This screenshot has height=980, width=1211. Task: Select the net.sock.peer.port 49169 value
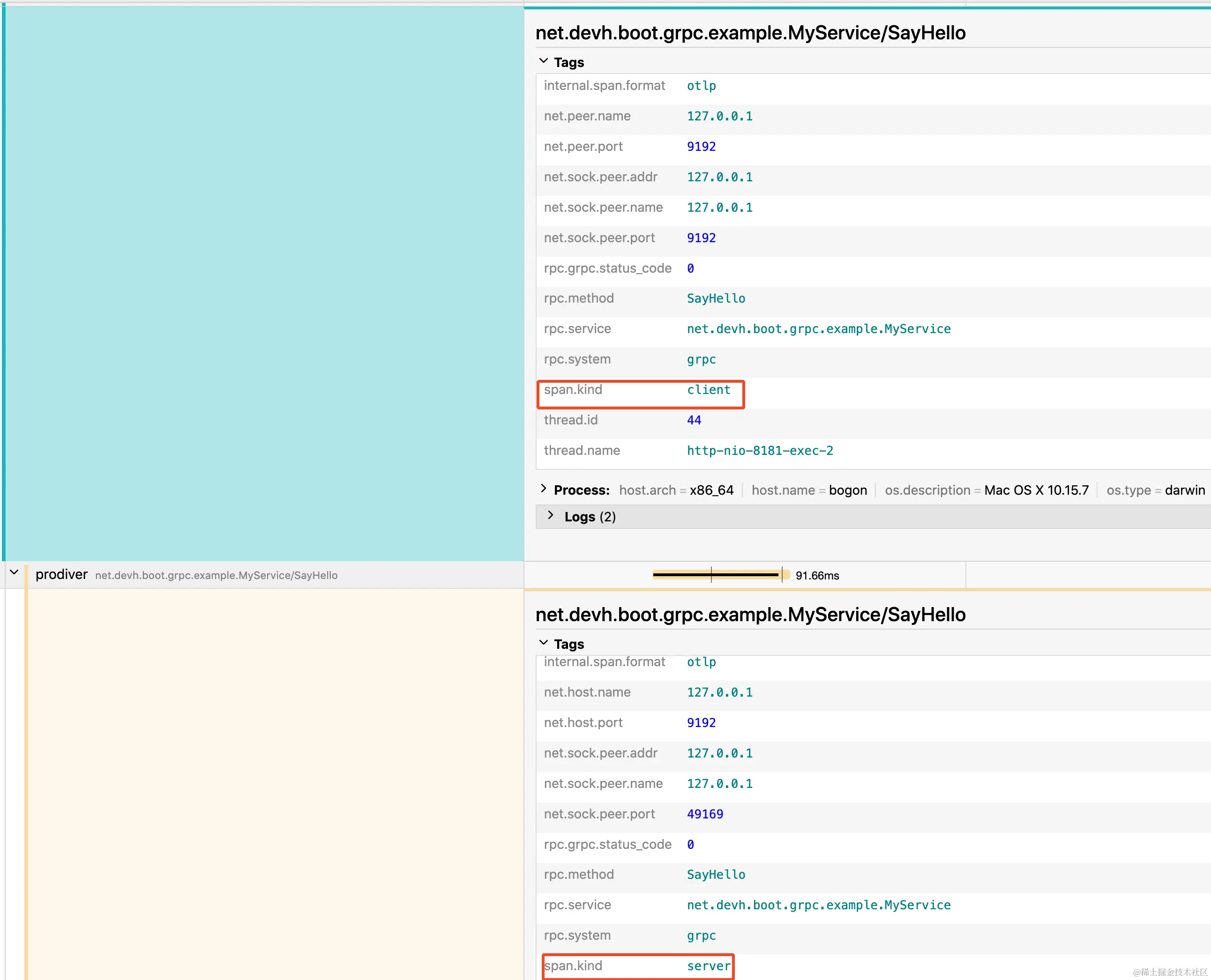tap(704, 814)
